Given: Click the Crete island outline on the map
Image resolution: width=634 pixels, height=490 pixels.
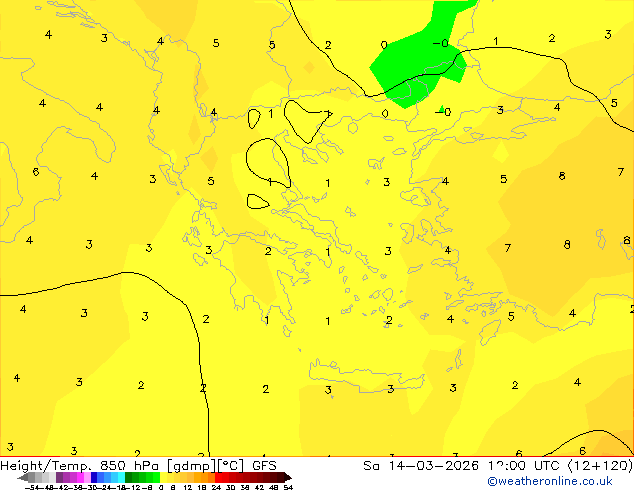Looking at the screenshot, I should coord(366,377).
